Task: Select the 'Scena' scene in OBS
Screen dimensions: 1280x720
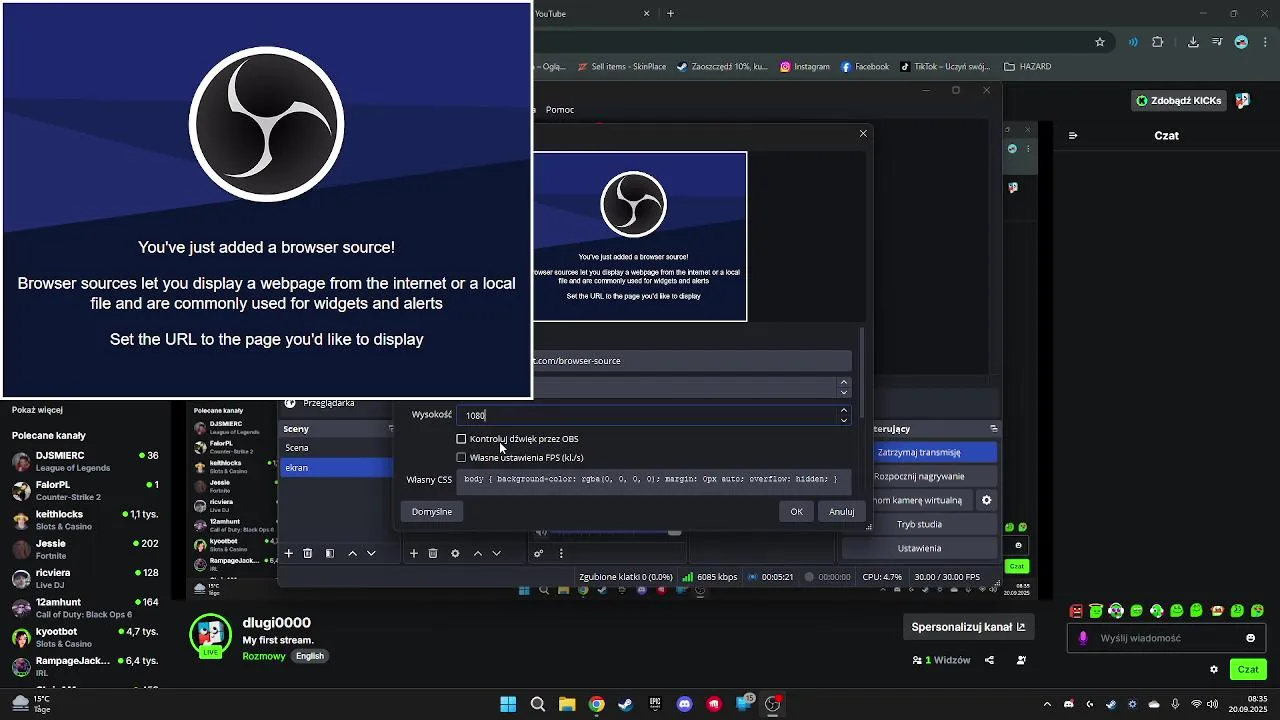Action: tap(338, 448)
